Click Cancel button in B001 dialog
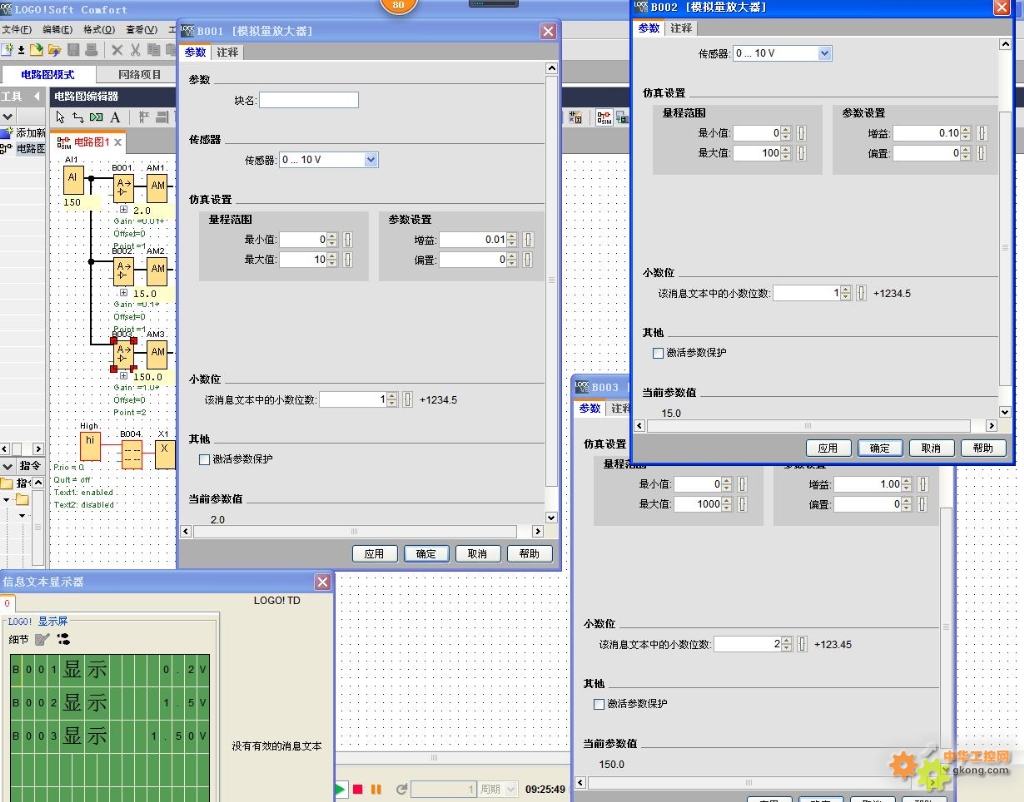This screenshot has height=802, width=1024. tap(477, 554)
